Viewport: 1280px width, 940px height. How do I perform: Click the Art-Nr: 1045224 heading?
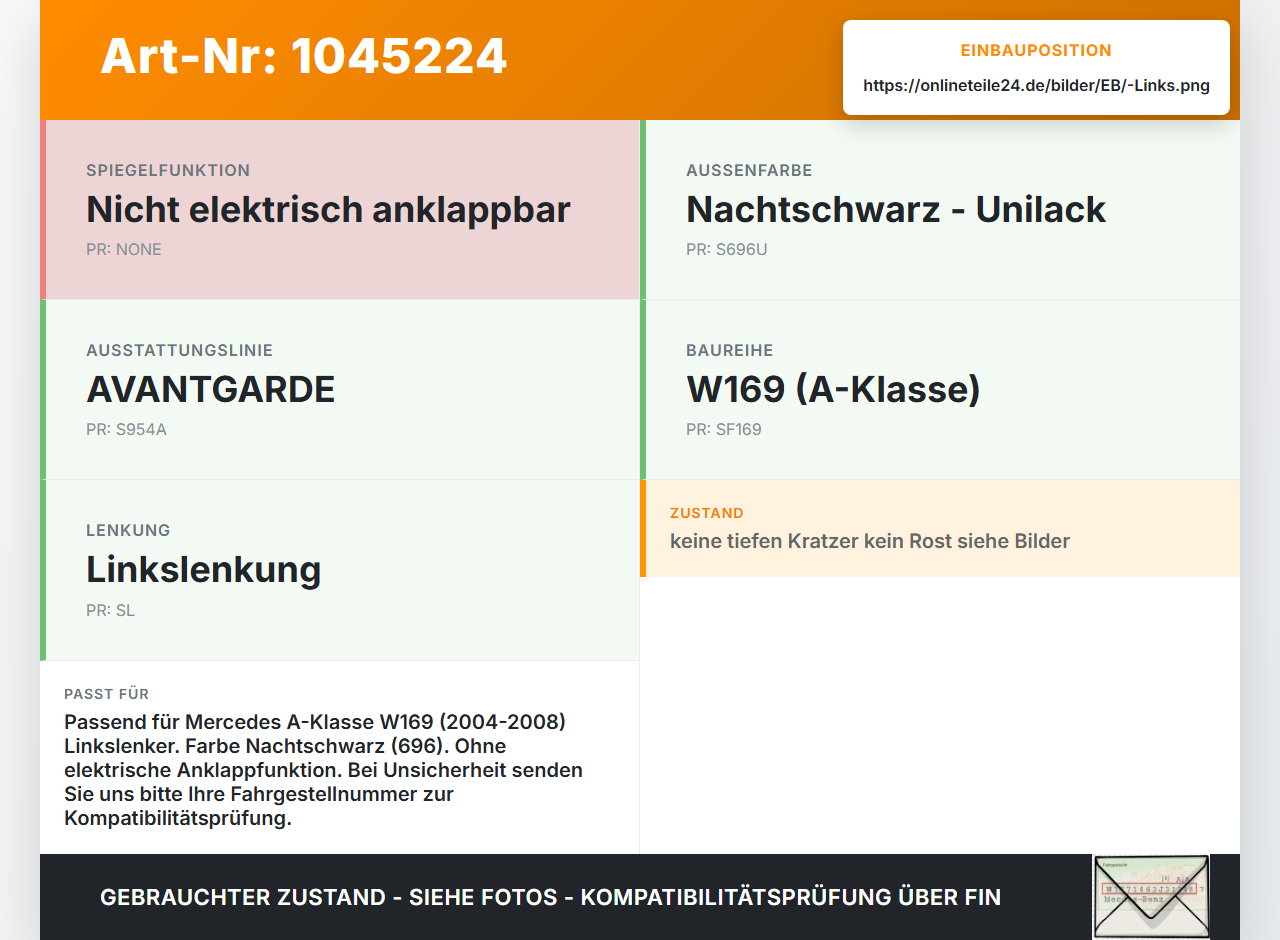[304, 56]
